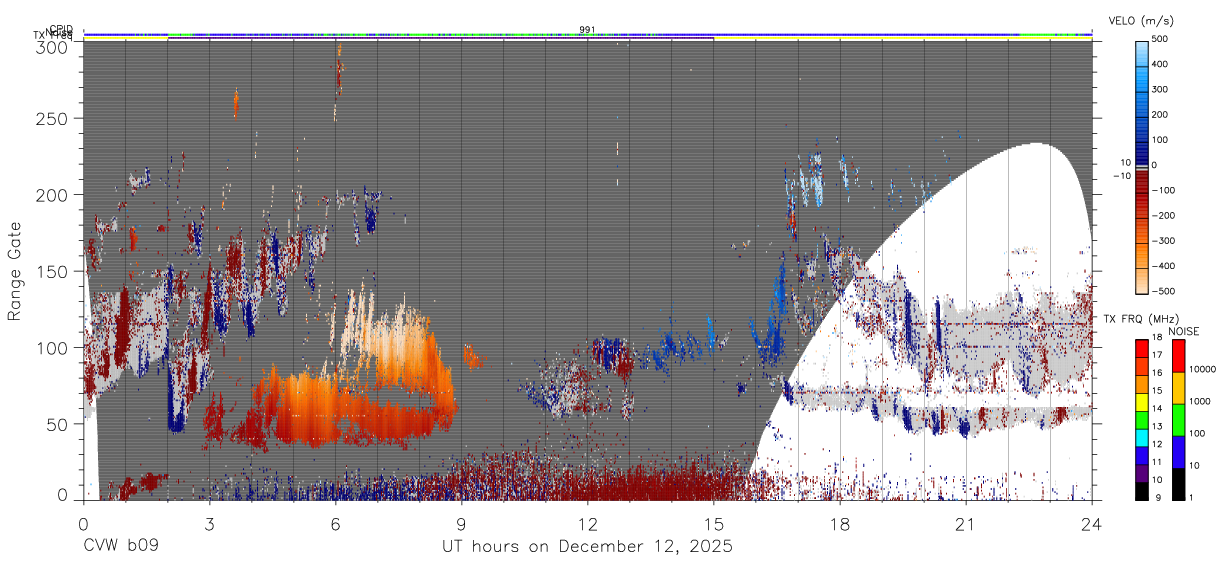Click the NOISE legend title
1228x567 pixels.
(x=1185, y=330)
